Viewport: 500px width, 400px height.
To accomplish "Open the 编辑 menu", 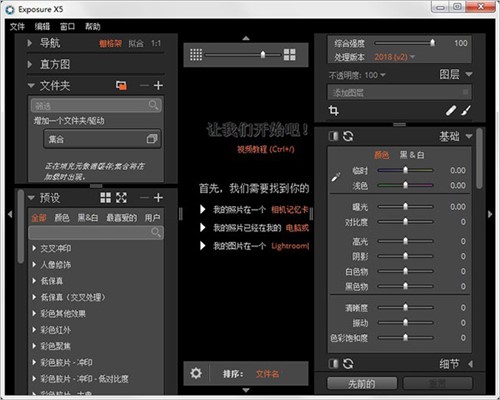I will 42,26.
